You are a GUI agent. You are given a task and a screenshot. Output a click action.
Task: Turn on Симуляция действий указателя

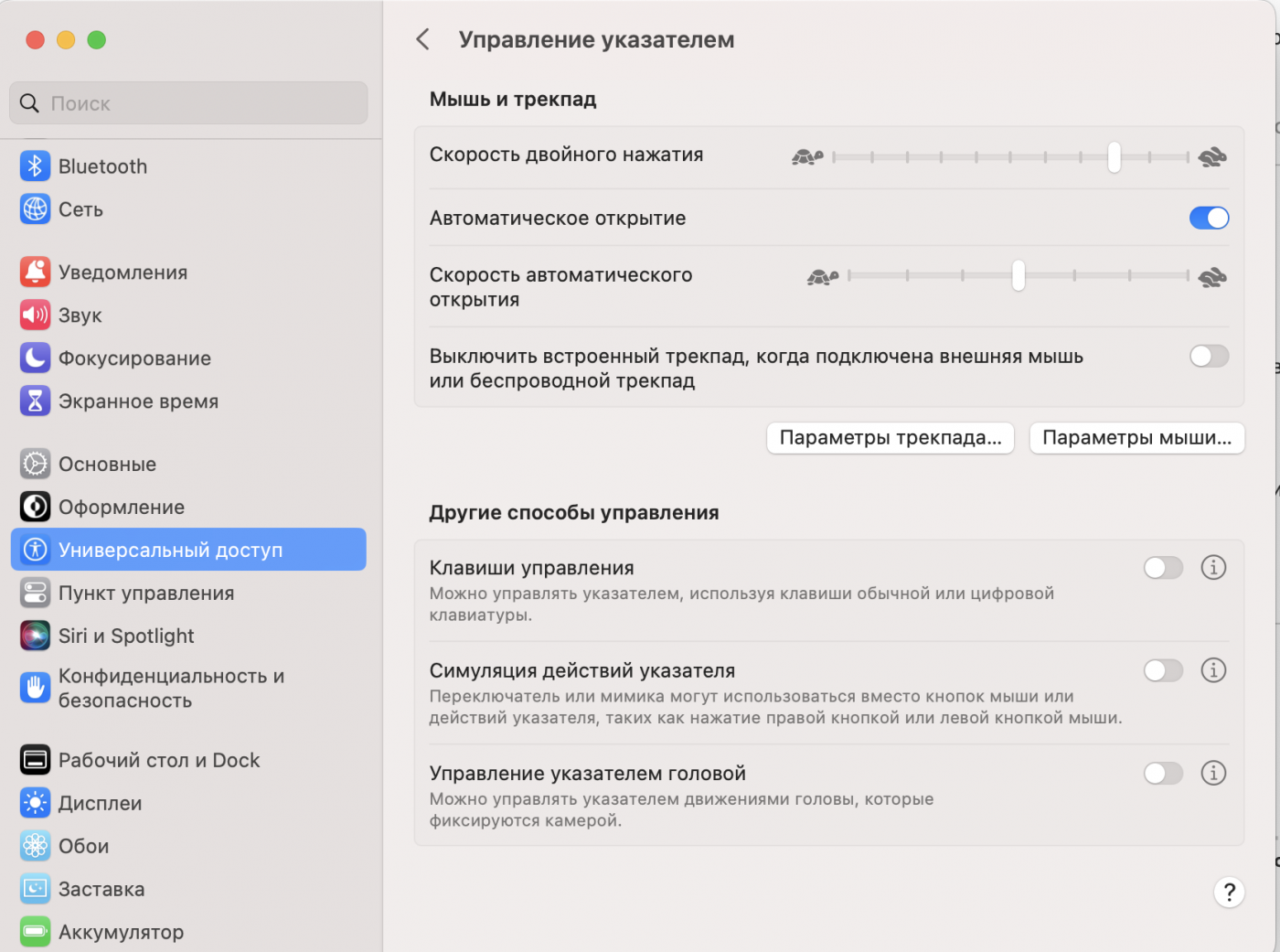(x=1163, y=671)
